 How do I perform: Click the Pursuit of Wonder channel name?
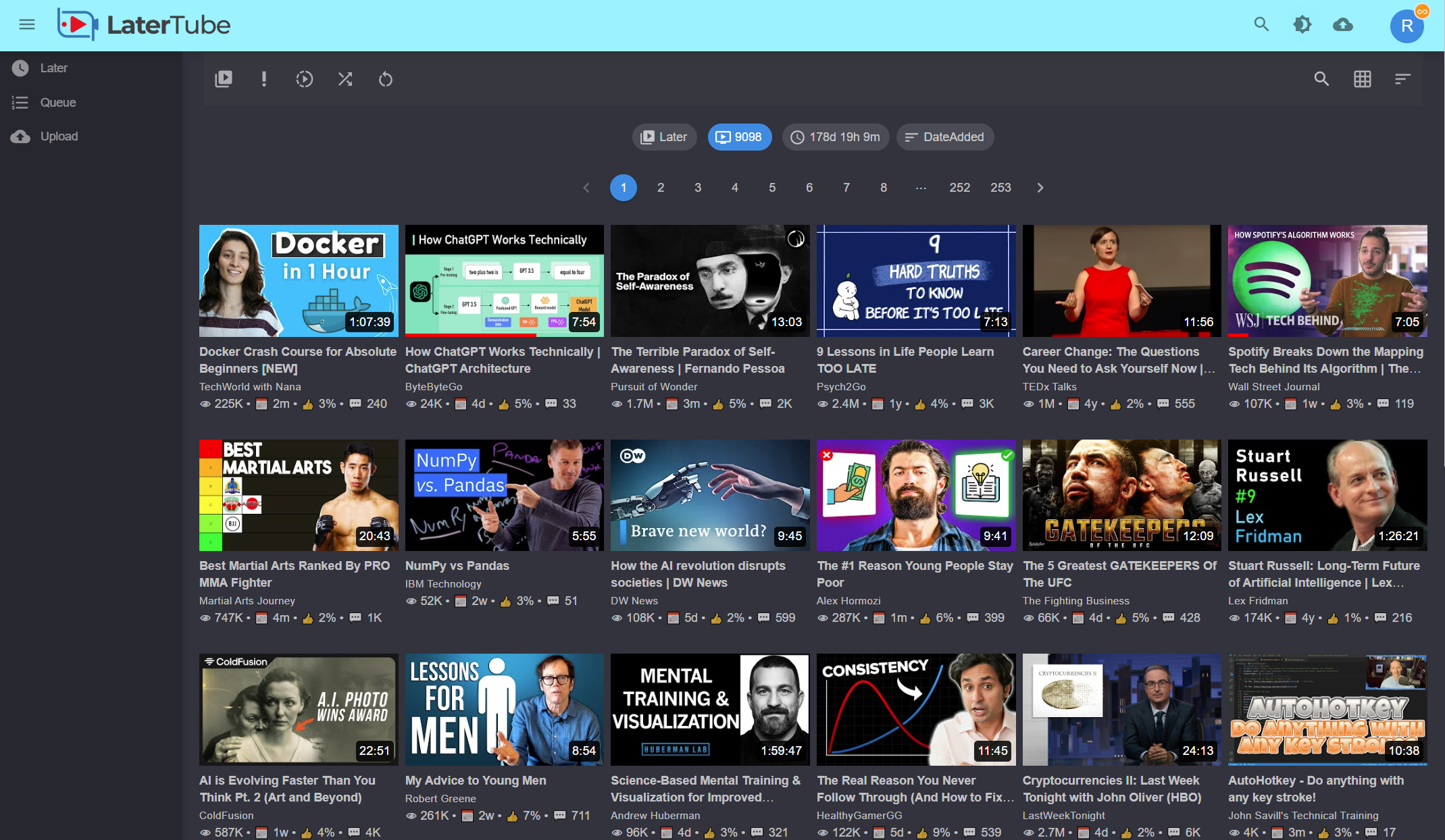(x=654, y=386)
